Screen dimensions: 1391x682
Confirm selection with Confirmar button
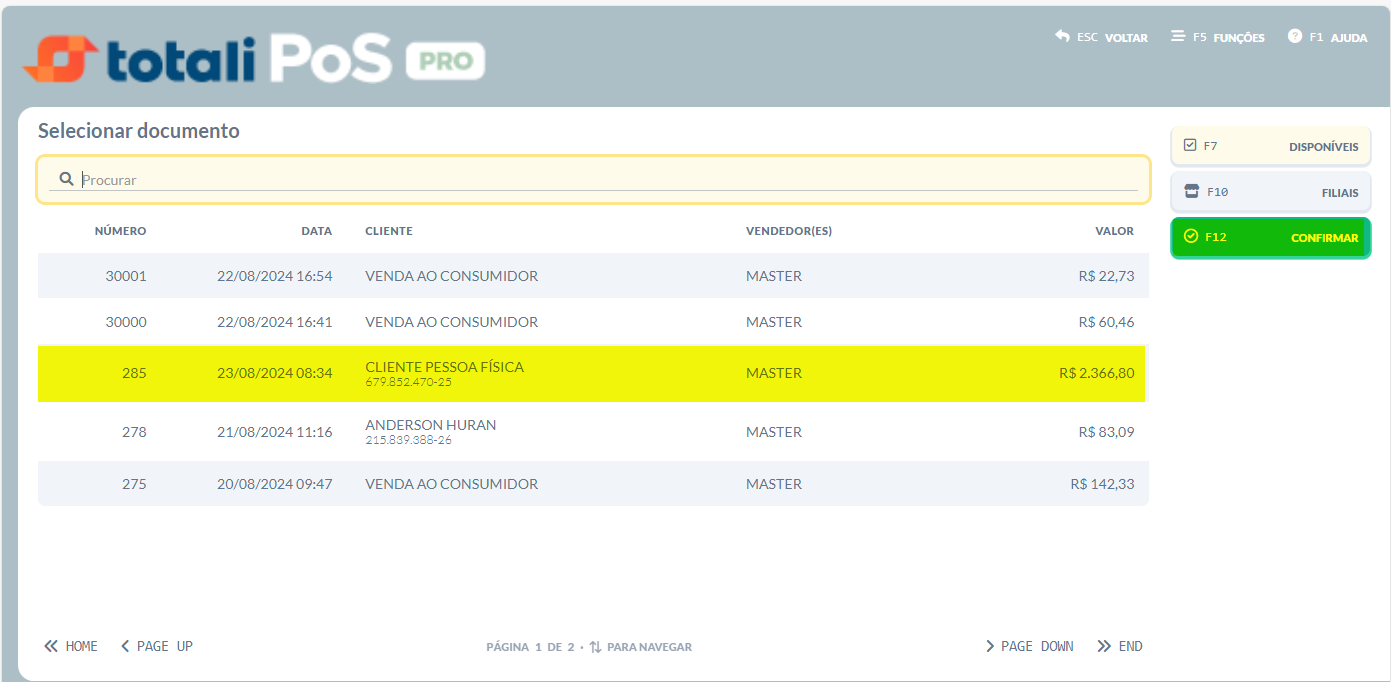pyautogui.click(x=1271, y=238)
